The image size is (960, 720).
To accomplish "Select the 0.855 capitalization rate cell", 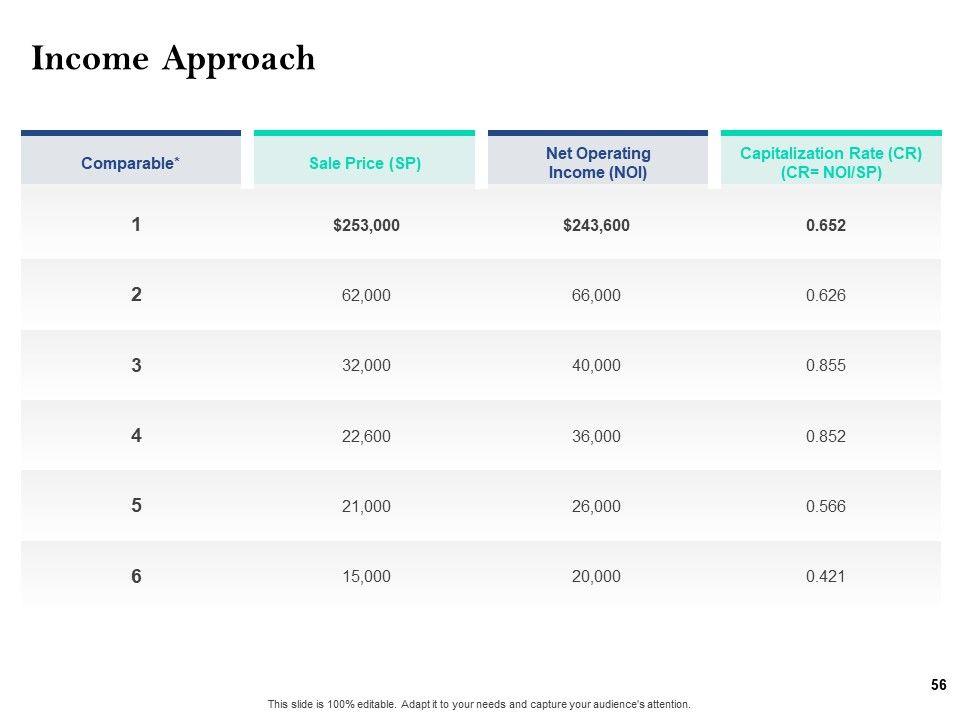I will tap(826, 366).
